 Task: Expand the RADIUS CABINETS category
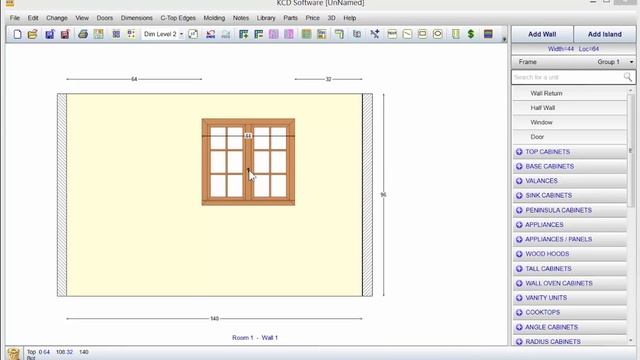coord(570,341)
